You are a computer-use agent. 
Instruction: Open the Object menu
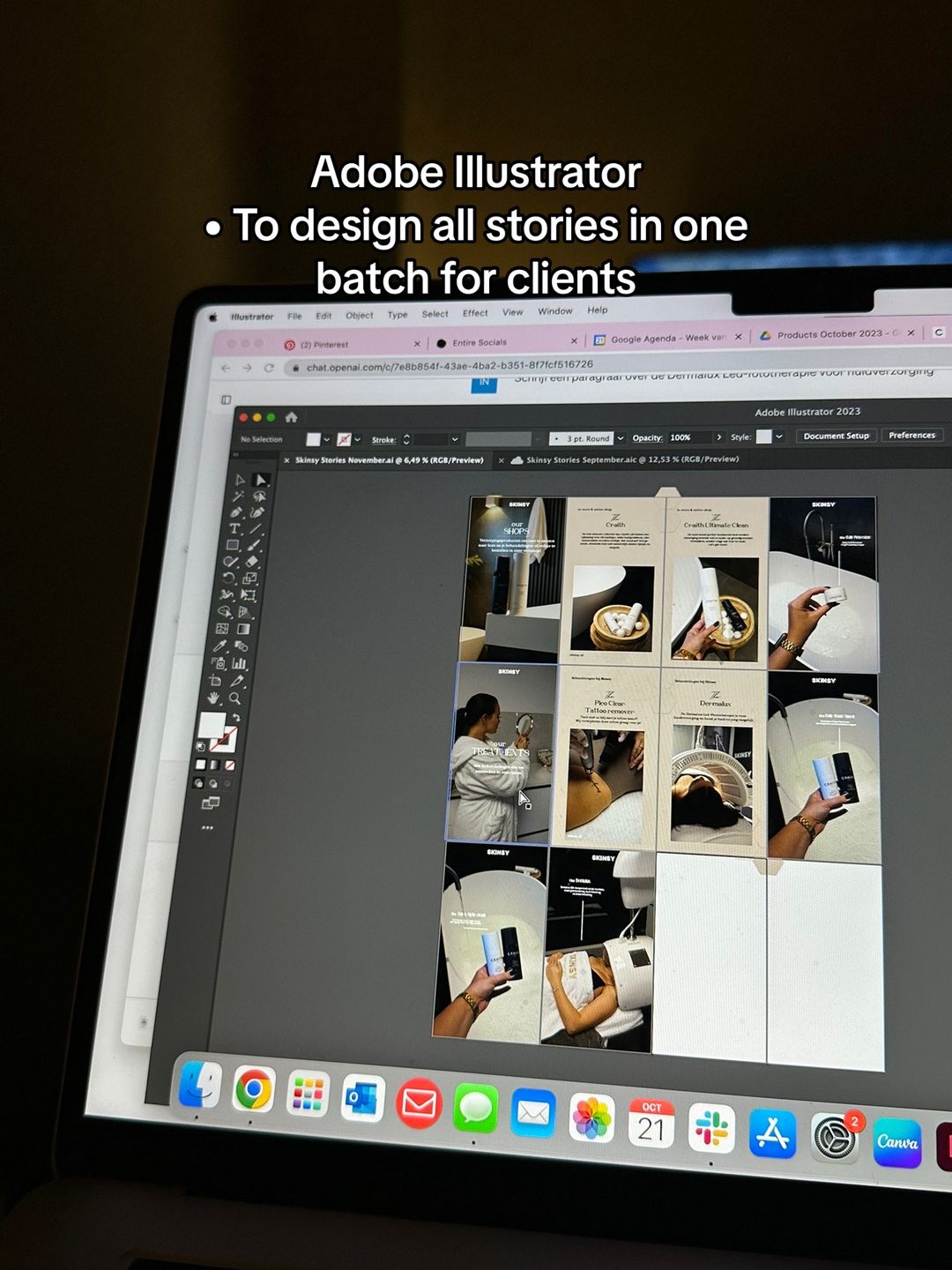(x=359, y=315)
